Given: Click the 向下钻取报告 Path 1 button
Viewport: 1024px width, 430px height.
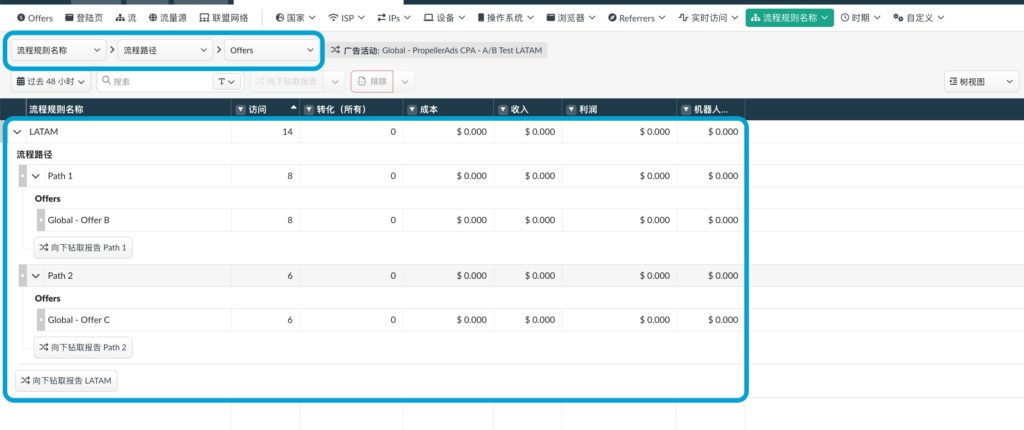Looking at the screenshot, I should pos(83,248).
